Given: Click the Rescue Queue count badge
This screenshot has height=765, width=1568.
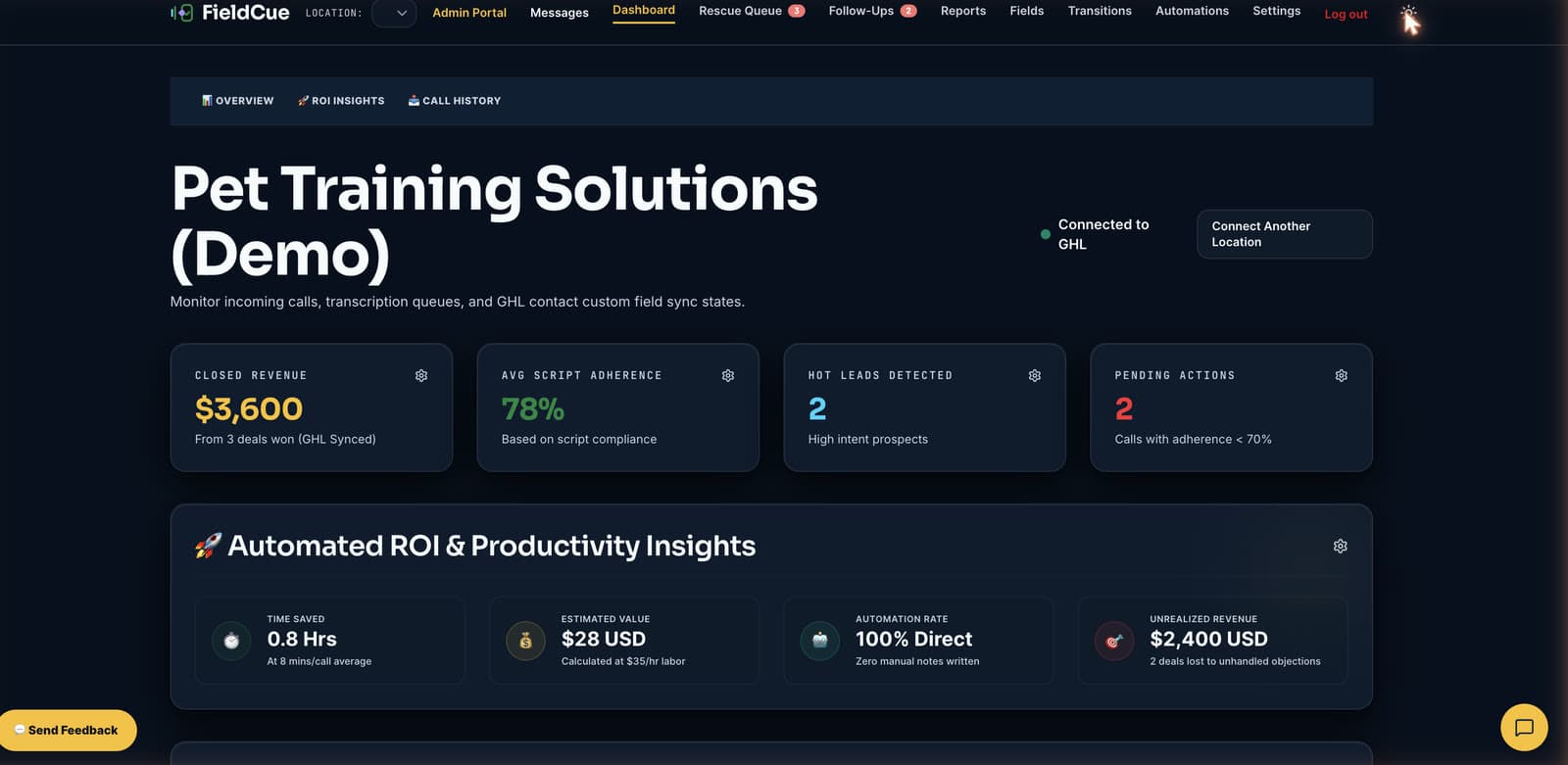Looking at the screenshot, I should tap(797, 11).
